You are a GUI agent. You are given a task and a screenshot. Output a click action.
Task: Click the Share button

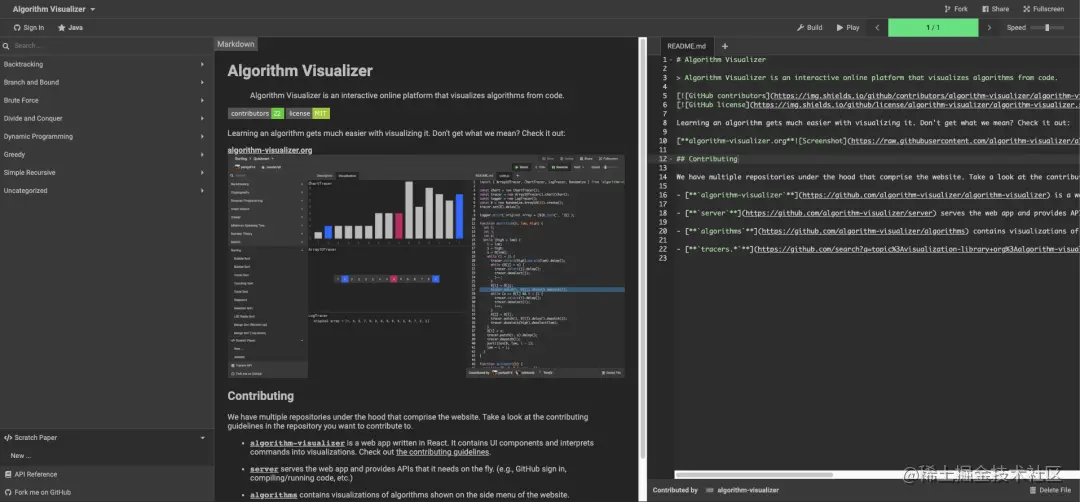(995, 9)
